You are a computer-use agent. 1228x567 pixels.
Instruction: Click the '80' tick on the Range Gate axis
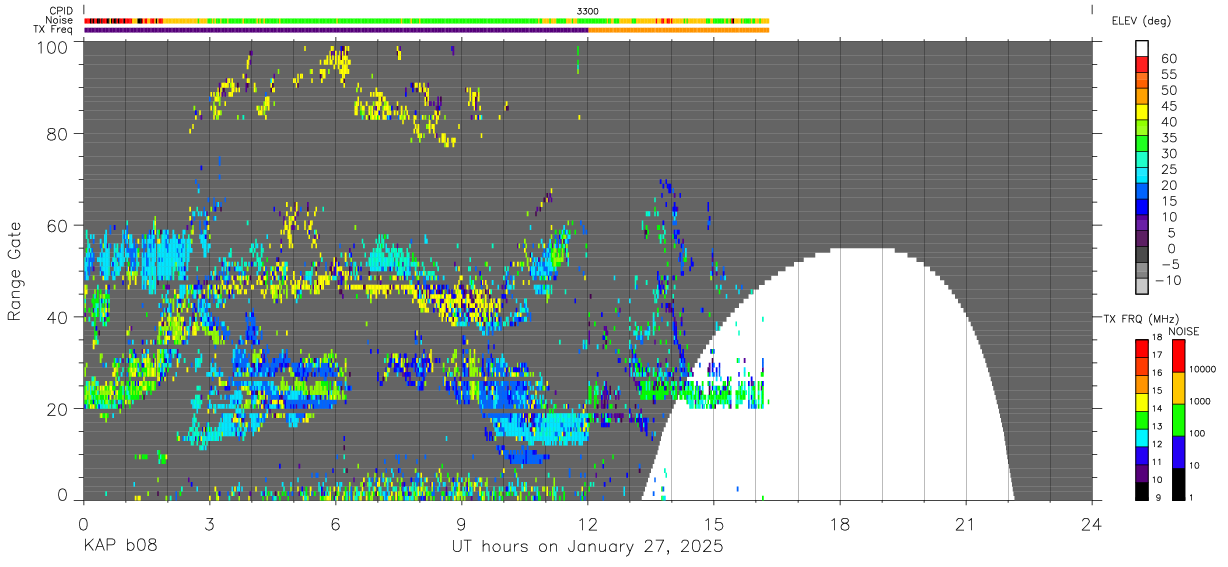56,134
